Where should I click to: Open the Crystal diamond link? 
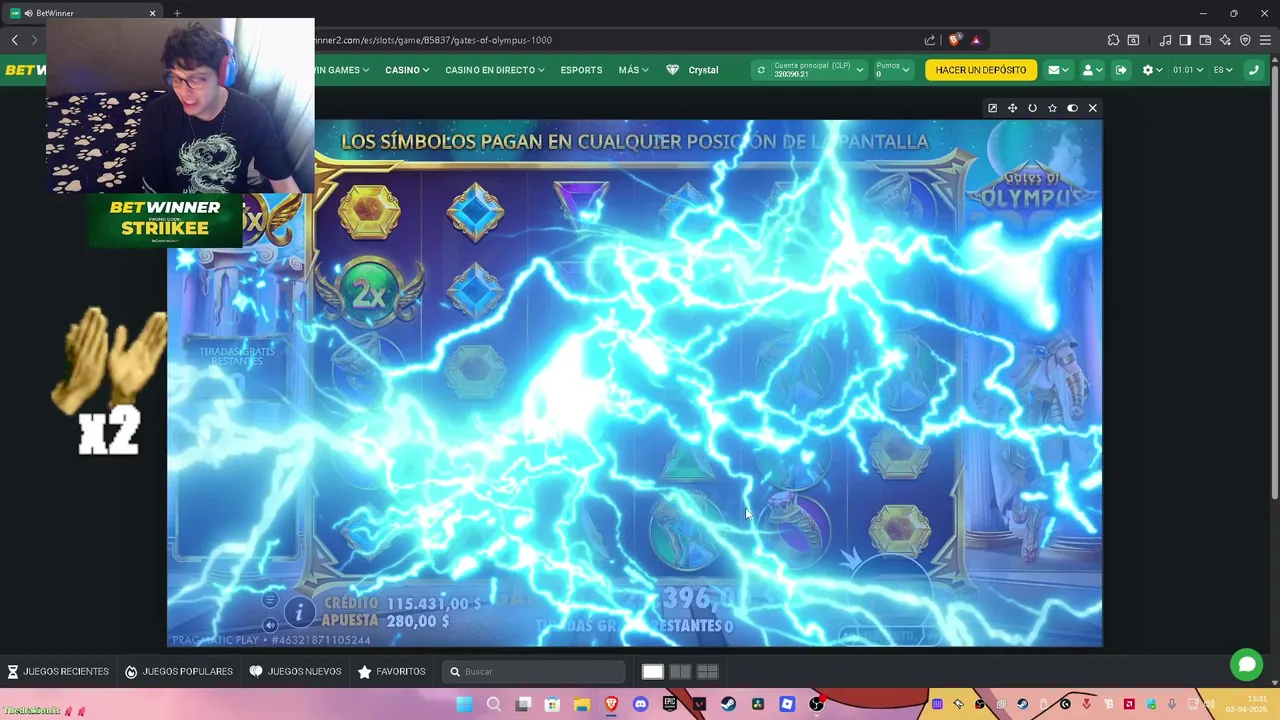(x=692, y=70)
